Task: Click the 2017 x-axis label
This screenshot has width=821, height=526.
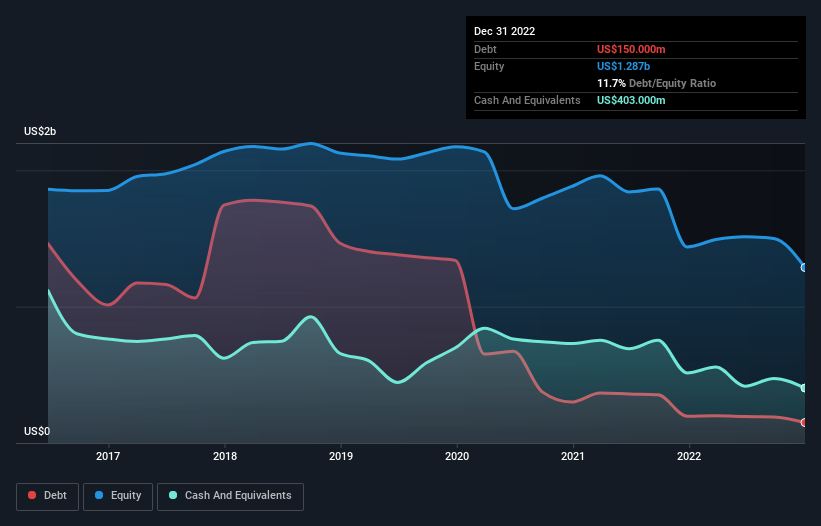Action: click(108, 456)
